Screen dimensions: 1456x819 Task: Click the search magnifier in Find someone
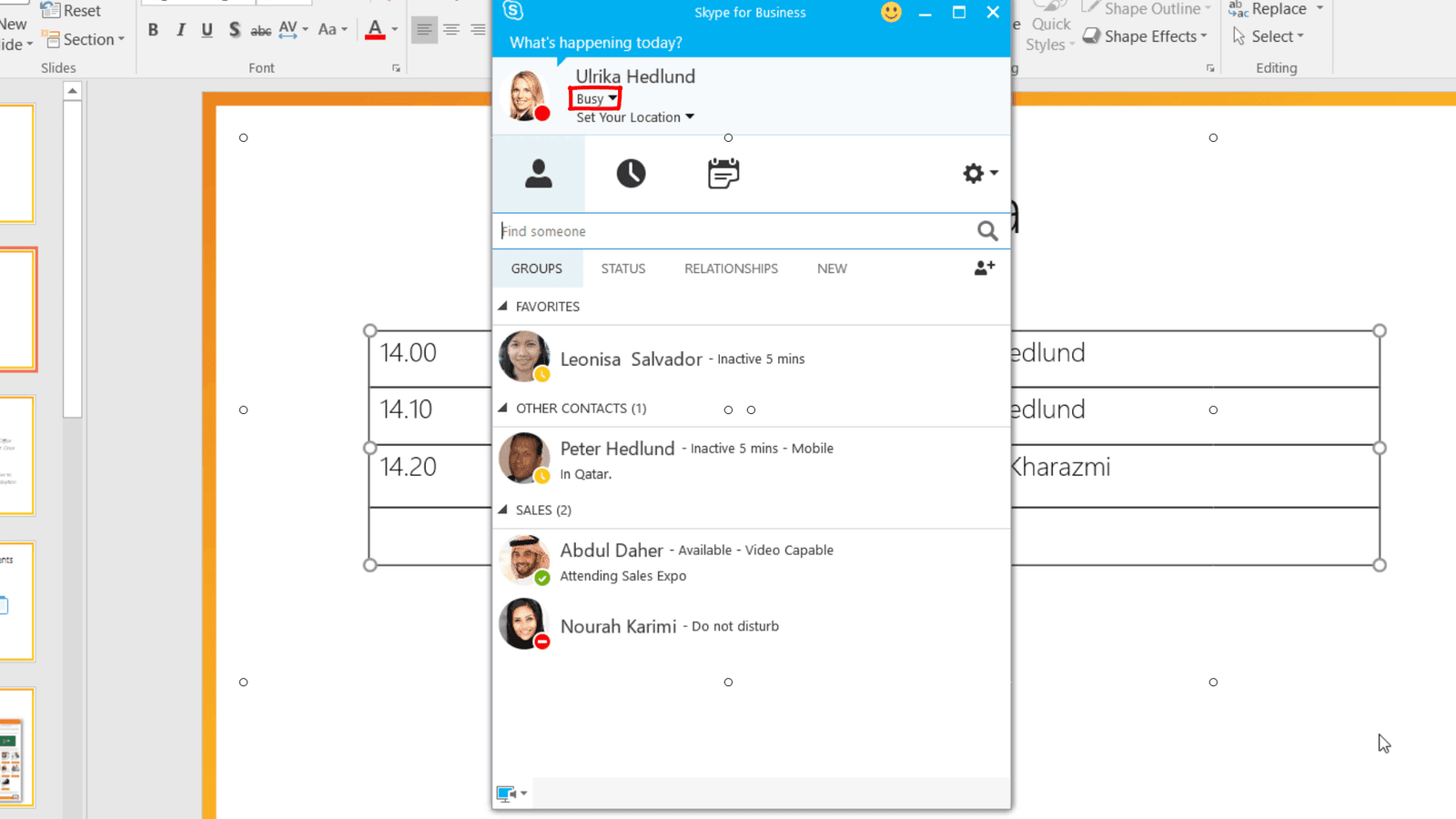pos(987,231)
